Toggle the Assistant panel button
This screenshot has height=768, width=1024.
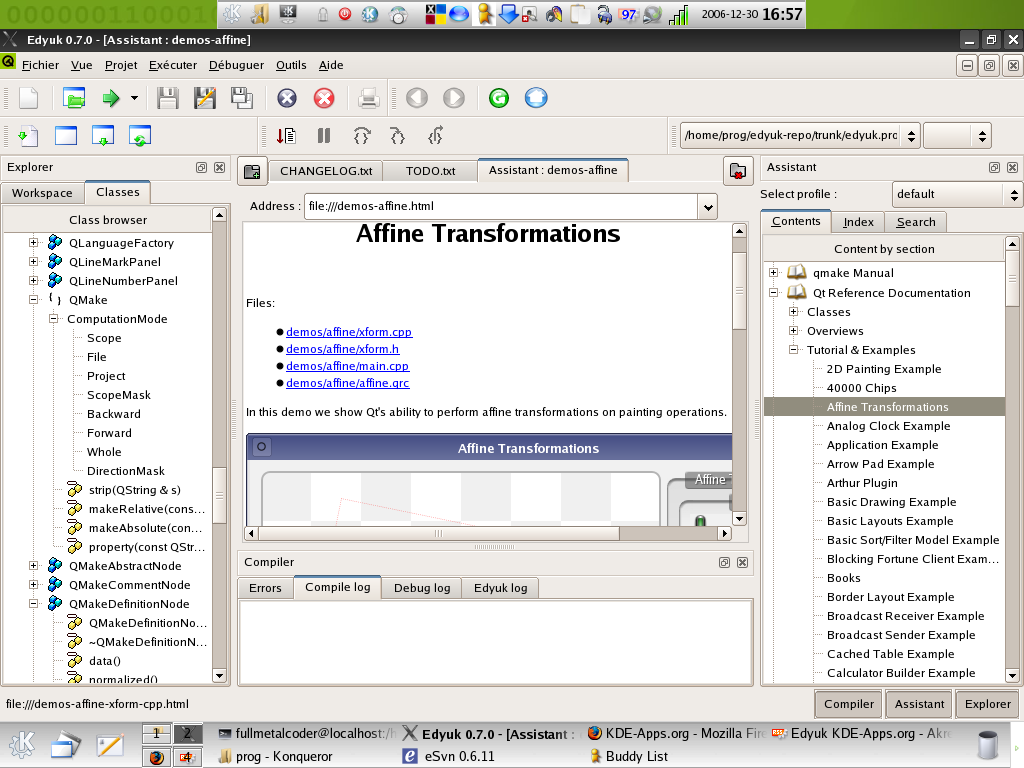coord(919,704)
